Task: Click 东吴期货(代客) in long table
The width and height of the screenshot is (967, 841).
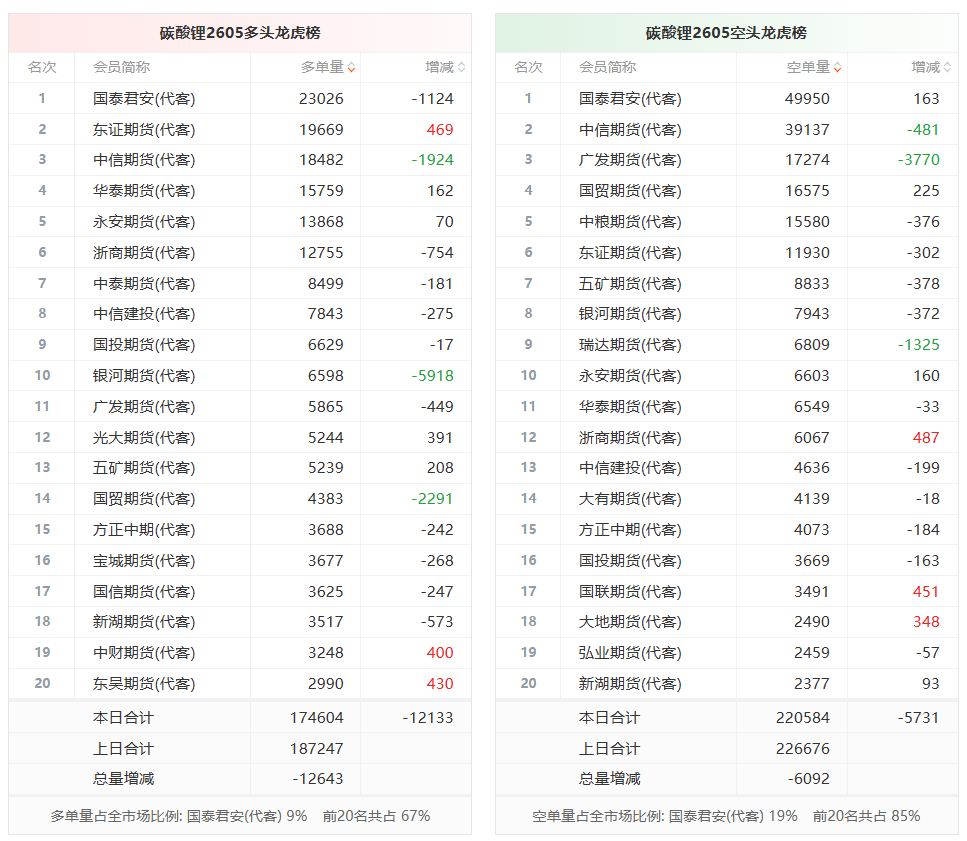Action: point(144,683)
